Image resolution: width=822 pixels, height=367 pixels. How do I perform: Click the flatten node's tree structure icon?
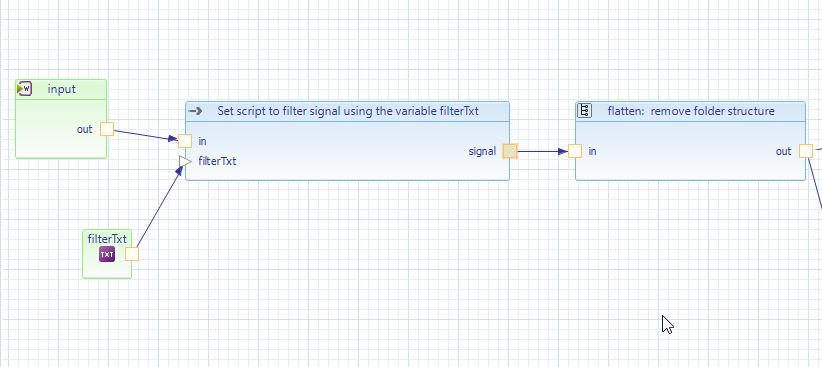[x=585, y=111]
